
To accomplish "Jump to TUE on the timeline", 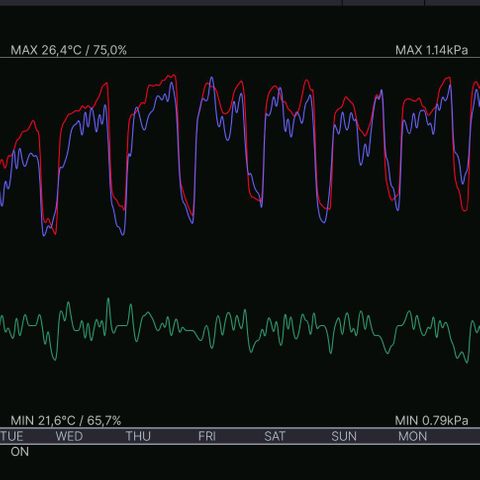I will pos(12,436).
